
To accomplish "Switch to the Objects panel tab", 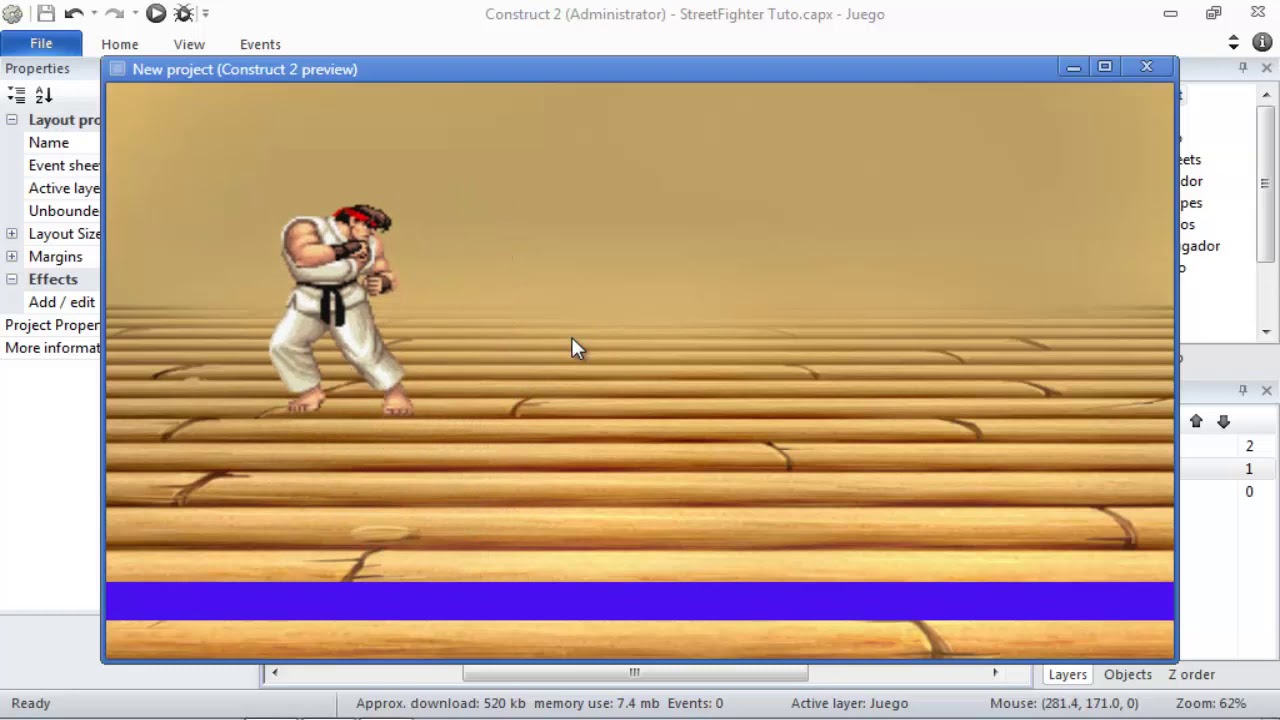I will point(1128,675).
